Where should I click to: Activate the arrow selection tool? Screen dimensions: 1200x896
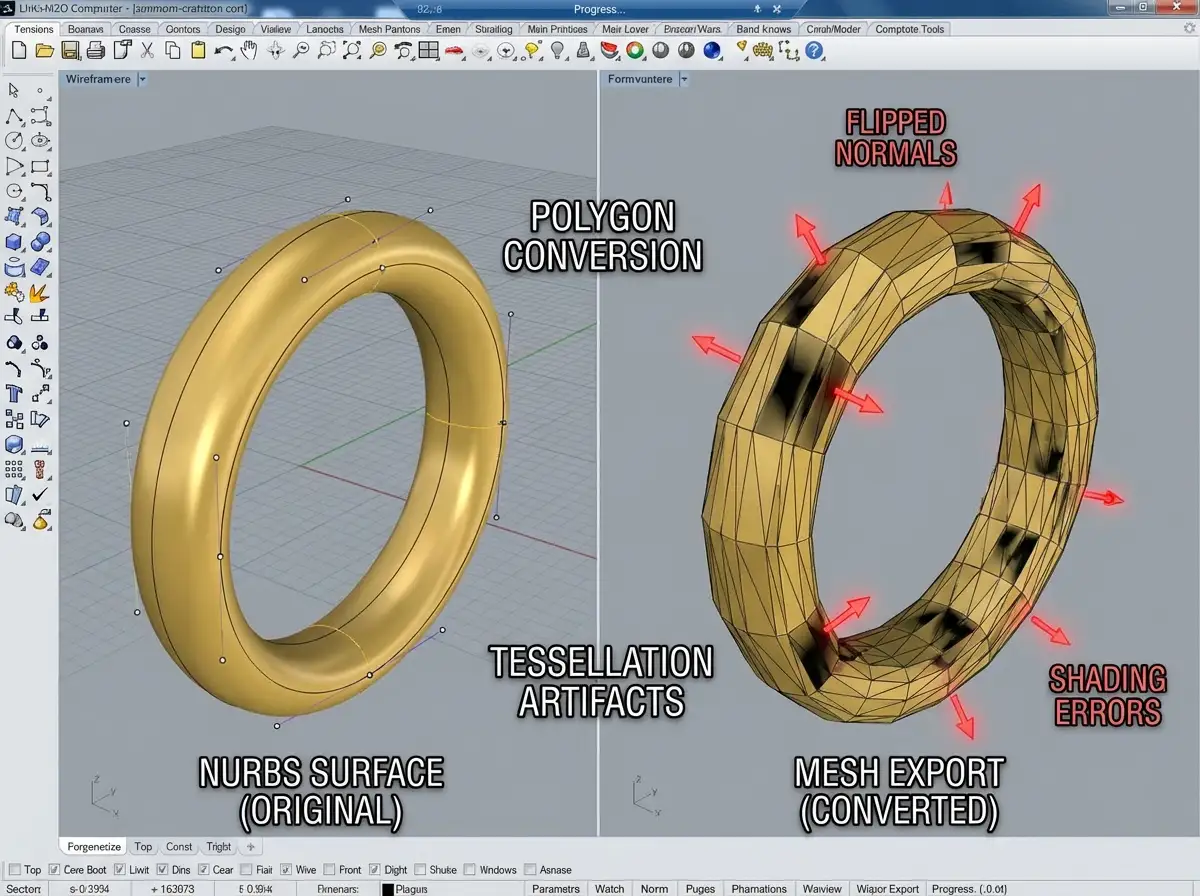point(13,90)
